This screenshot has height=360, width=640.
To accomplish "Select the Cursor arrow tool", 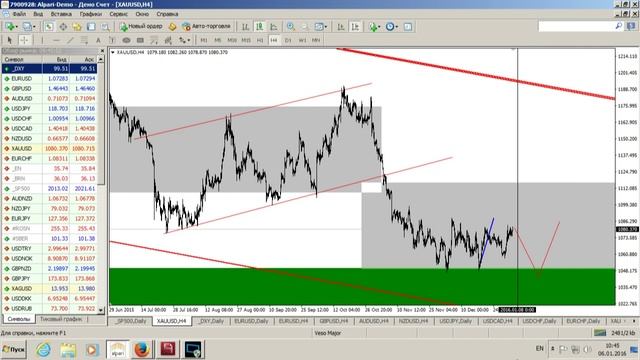I will tap(10, 40).
